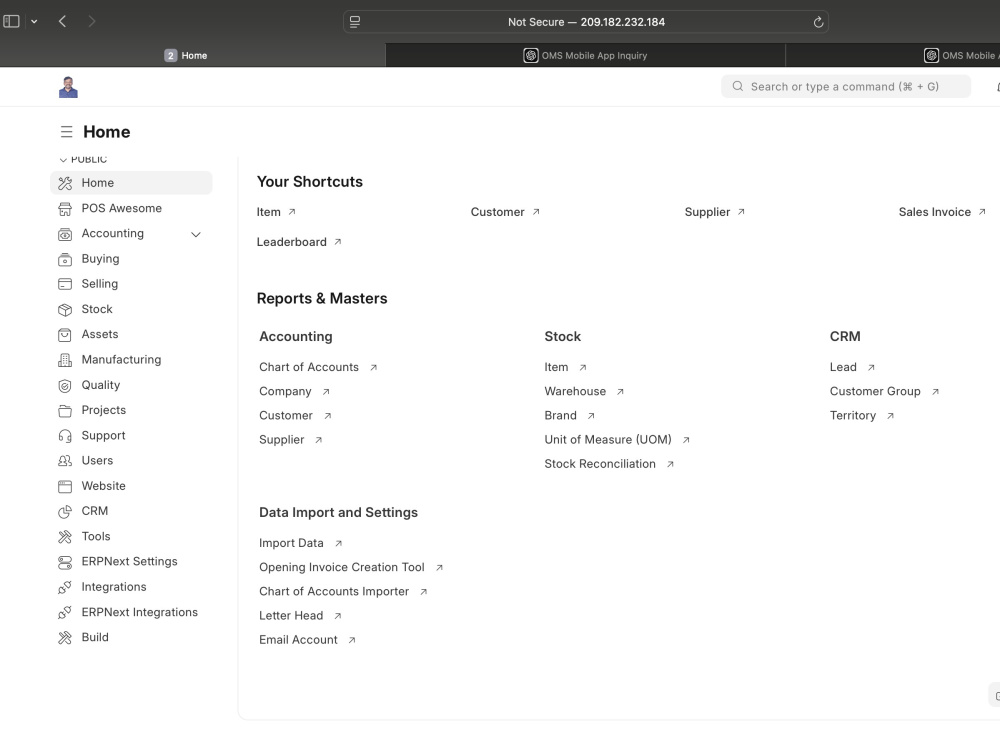
Task: Open the Item shortcut
Action: (276, 212)
